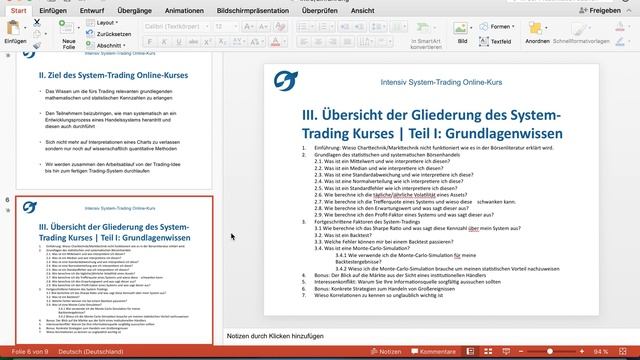
Task: Open the Layout dropdown
Action: pyautogui.click(x=102, y=23)
